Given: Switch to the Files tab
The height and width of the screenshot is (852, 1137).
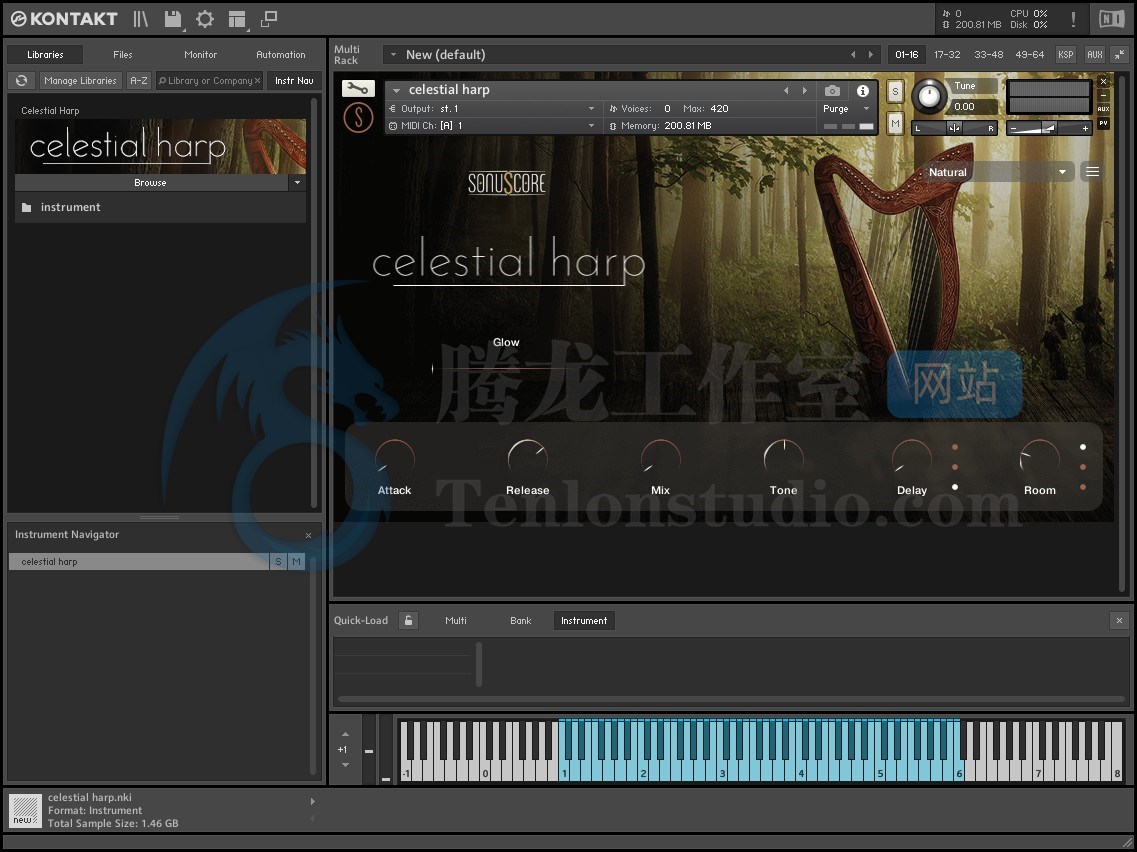Looking at the screenshot, I should point(123,54).
